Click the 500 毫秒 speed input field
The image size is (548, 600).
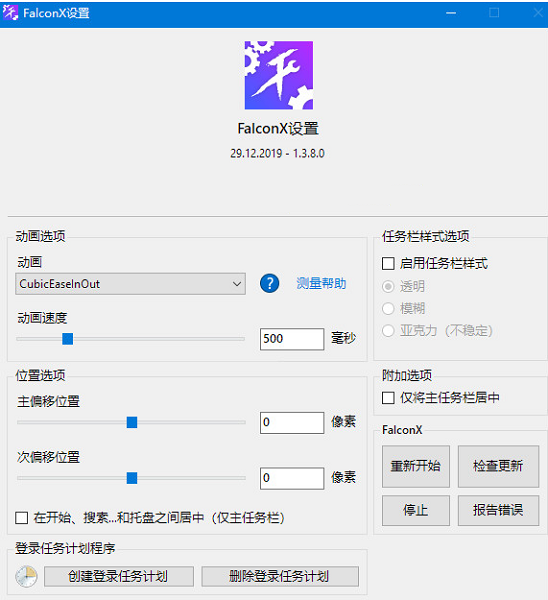coord(292,339)
